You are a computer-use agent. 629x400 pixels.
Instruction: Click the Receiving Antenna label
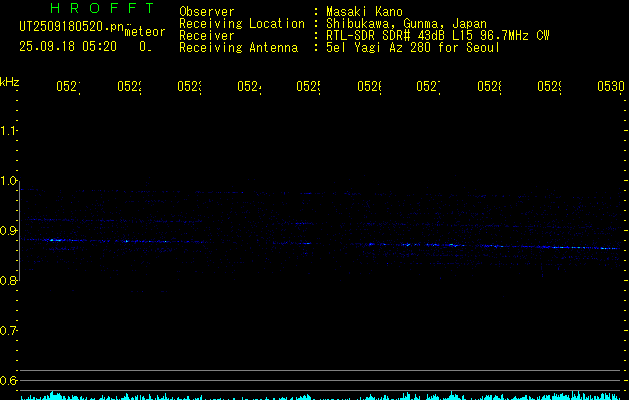click(x=239, y=48)
